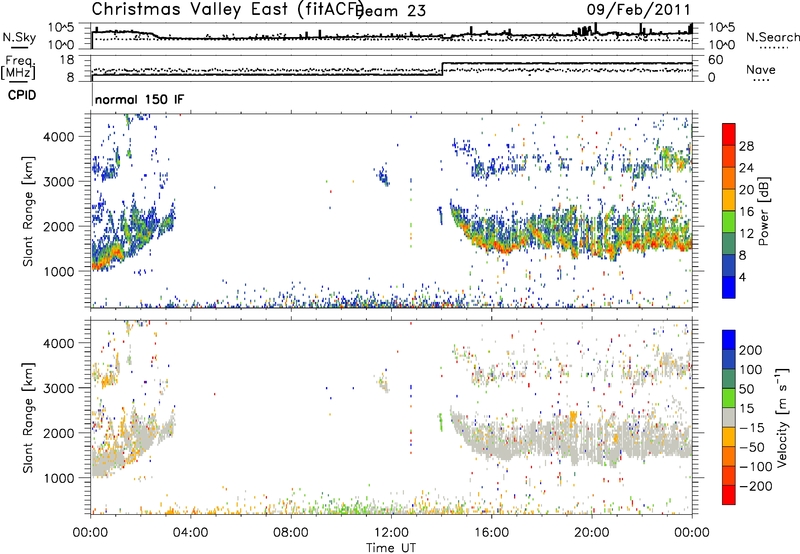Click Slant Range [km] label of velocity panel
The height and width of the screenshot is (554, 800).
pos(29,418)
